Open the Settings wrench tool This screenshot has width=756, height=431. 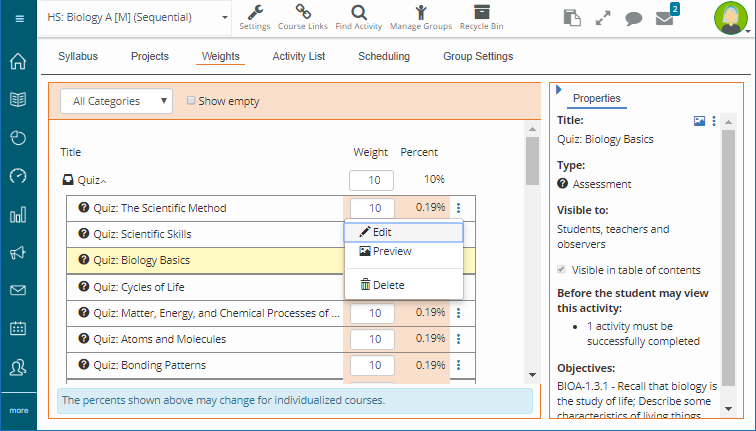255,16
